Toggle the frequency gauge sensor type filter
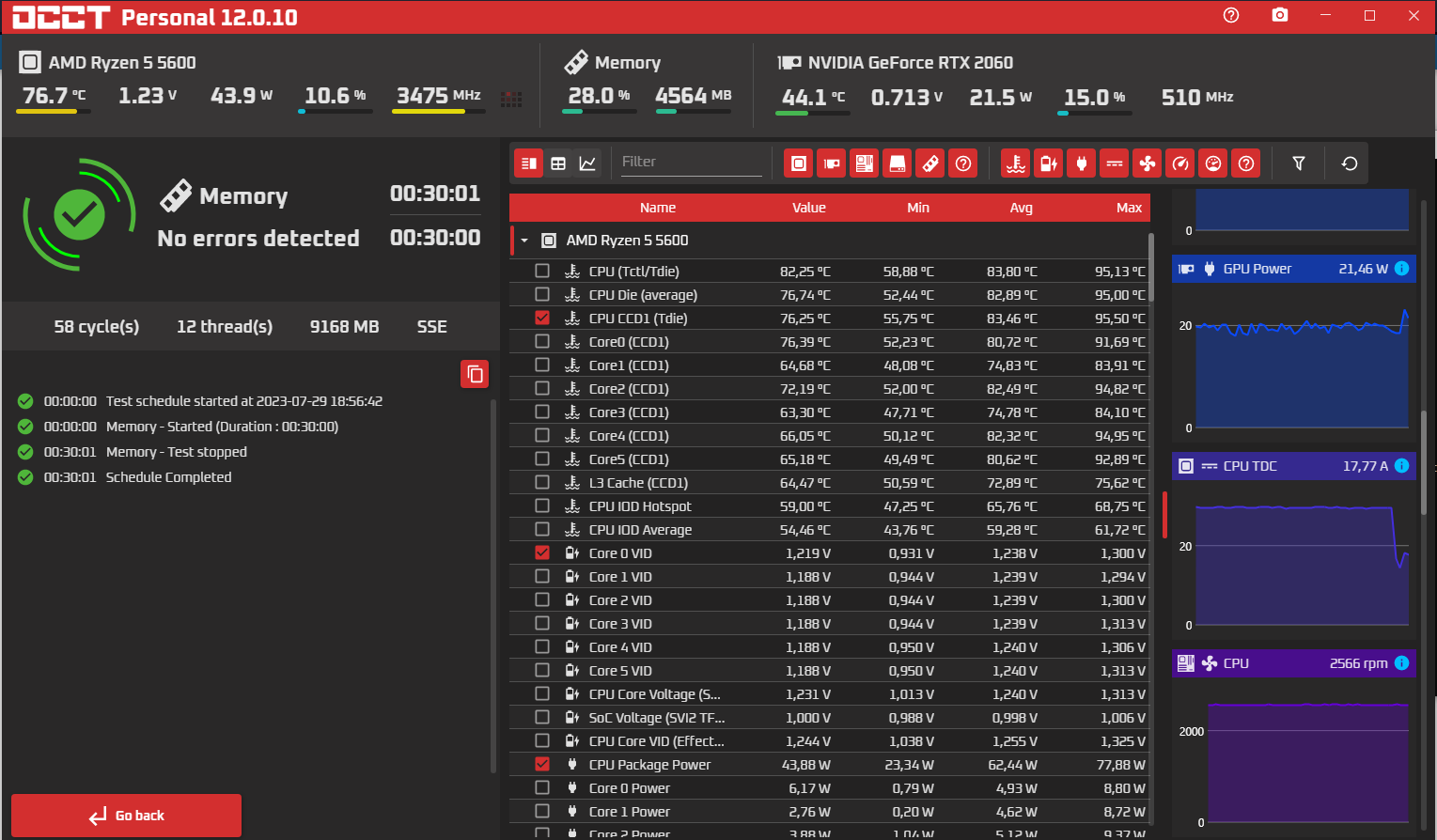1437x840 pixels. 1180,163
